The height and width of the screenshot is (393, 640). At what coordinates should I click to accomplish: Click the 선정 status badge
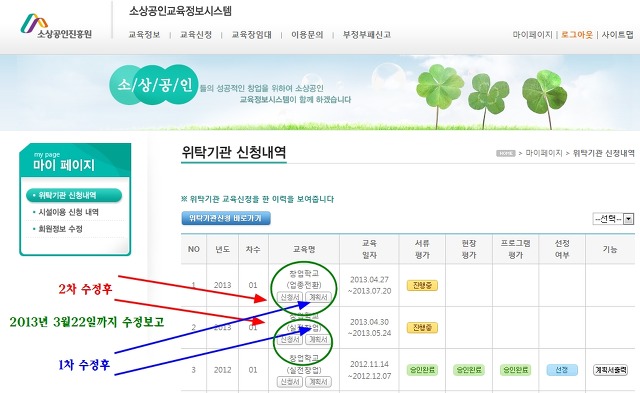[x=562, y=370]
